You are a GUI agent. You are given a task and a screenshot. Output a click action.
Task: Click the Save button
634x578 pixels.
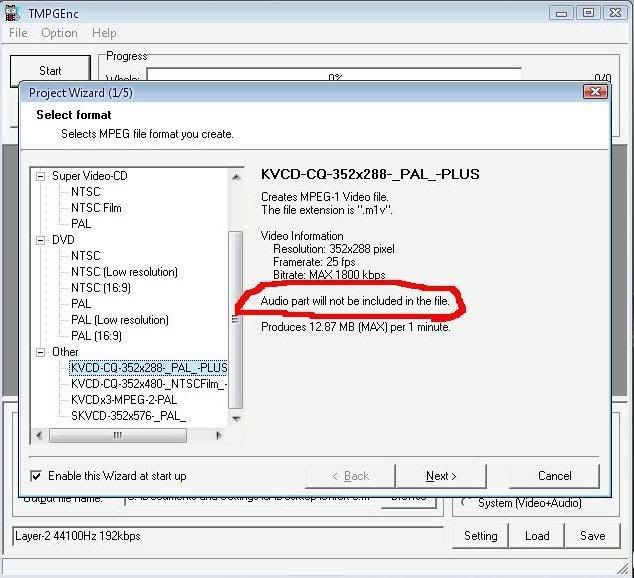[x=592, y=536]
